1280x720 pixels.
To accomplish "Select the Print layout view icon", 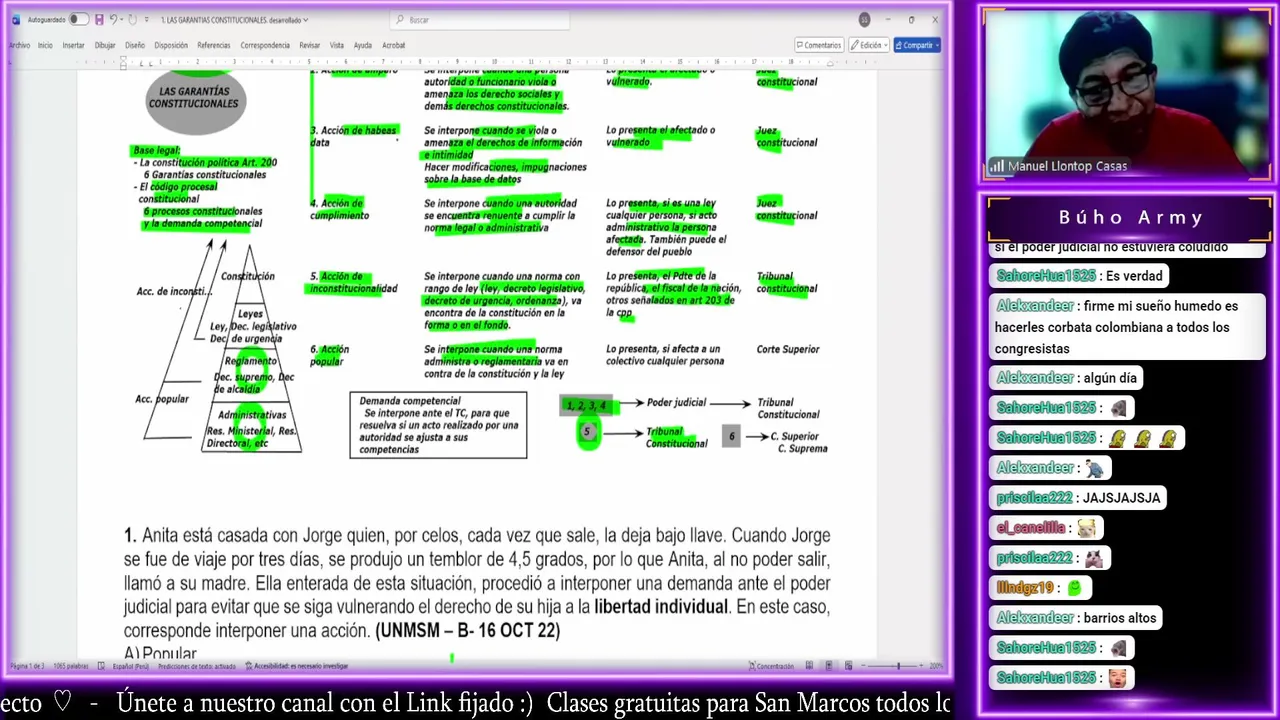I will (x=829, y=666).
